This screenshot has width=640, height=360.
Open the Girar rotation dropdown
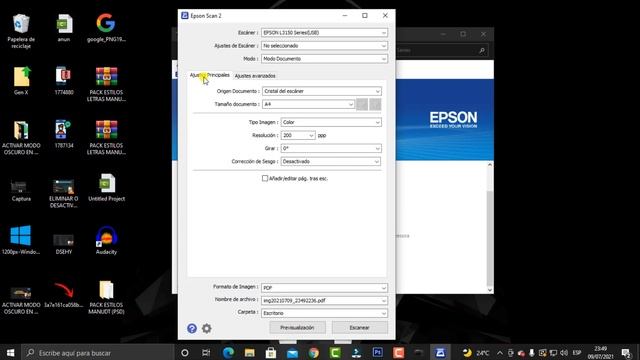[x=331, y=148]
